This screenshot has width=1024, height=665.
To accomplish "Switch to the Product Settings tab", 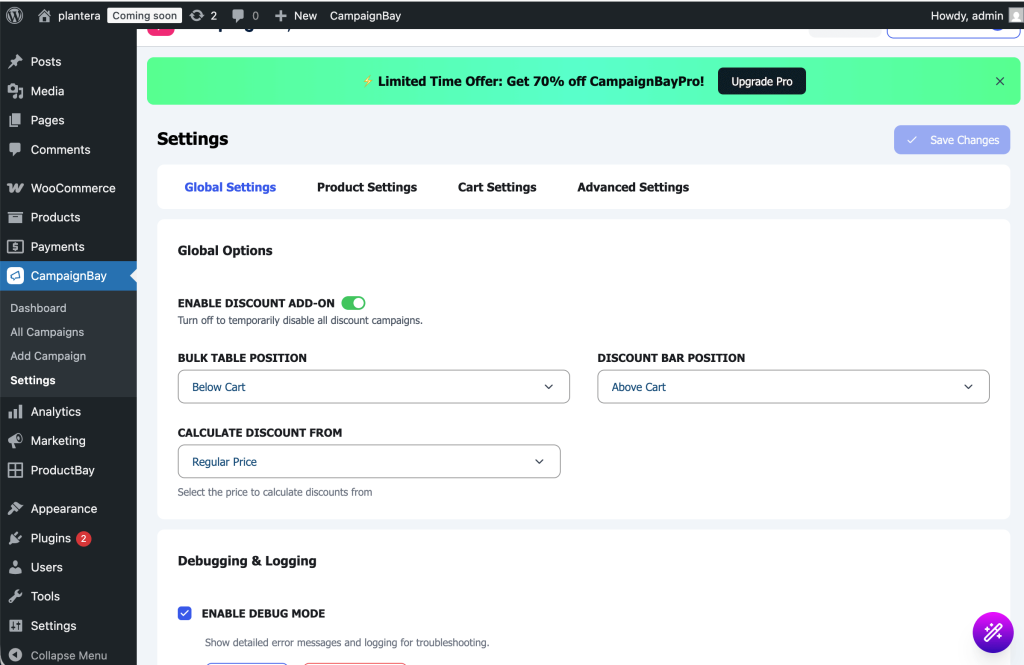I will [x=367, y=187].
